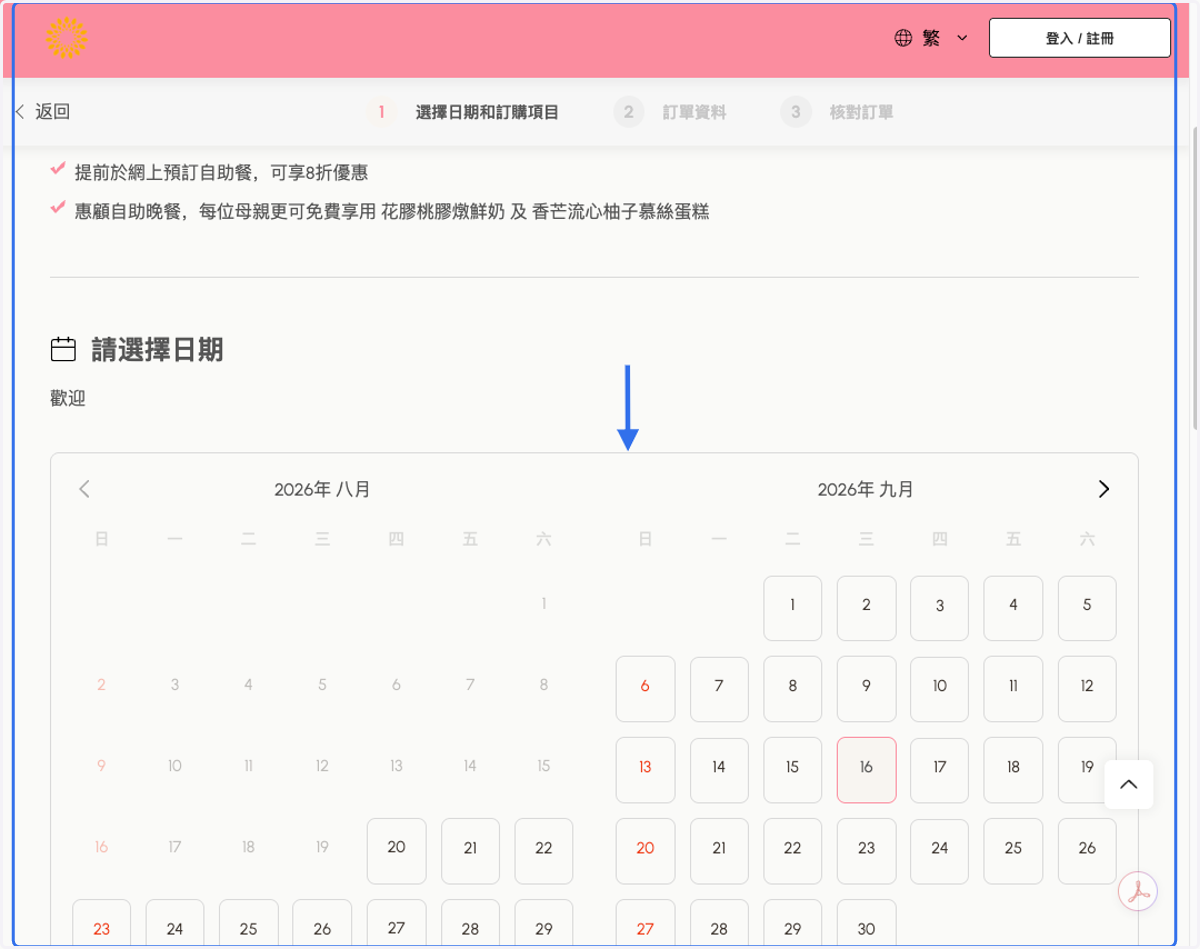
Task: Select August 22 in the calendar
Action: point(544,851)
